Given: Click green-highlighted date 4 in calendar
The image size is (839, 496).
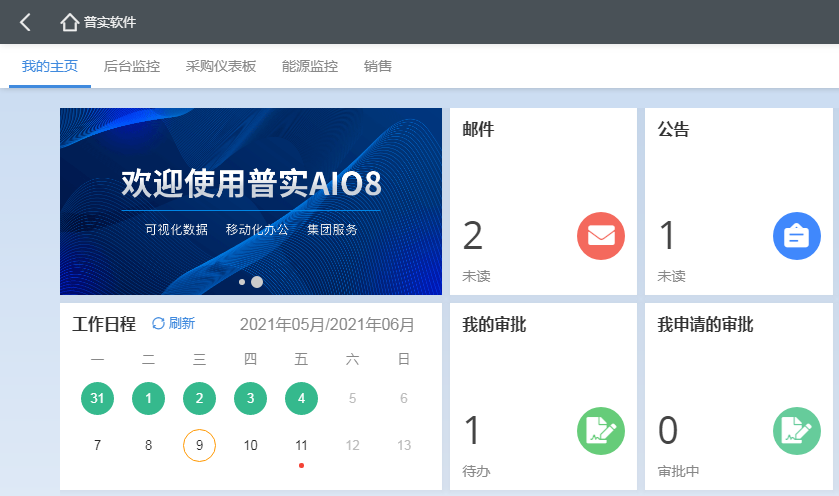Looking at the screenshot, I should click(x=301, y=398).
